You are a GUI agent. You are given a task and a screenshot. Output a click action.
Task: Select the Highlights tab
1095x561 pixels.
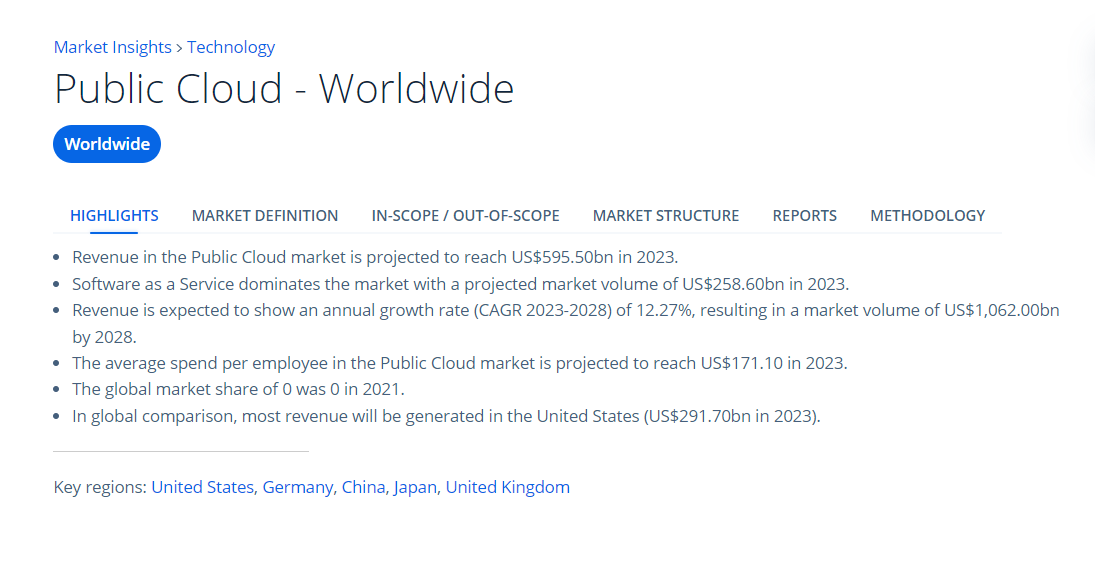pos(114,215)
